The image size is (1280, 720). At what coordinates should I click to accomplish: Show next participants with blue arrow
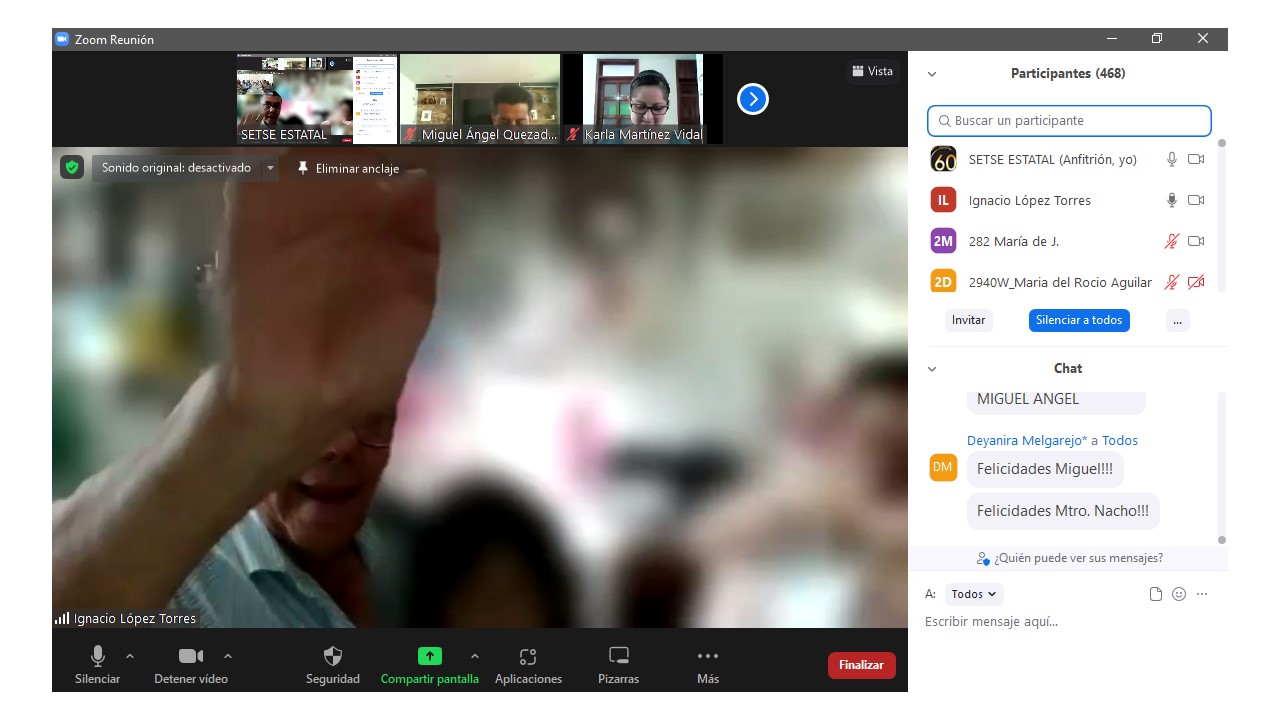(753, 99)
